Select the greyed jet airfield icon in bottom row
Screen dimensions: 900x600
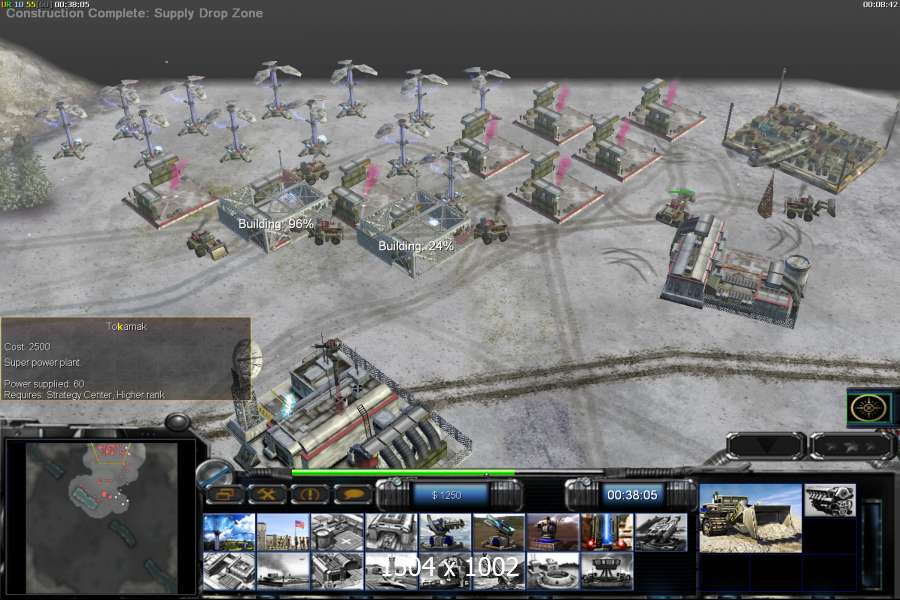point(391,571)
